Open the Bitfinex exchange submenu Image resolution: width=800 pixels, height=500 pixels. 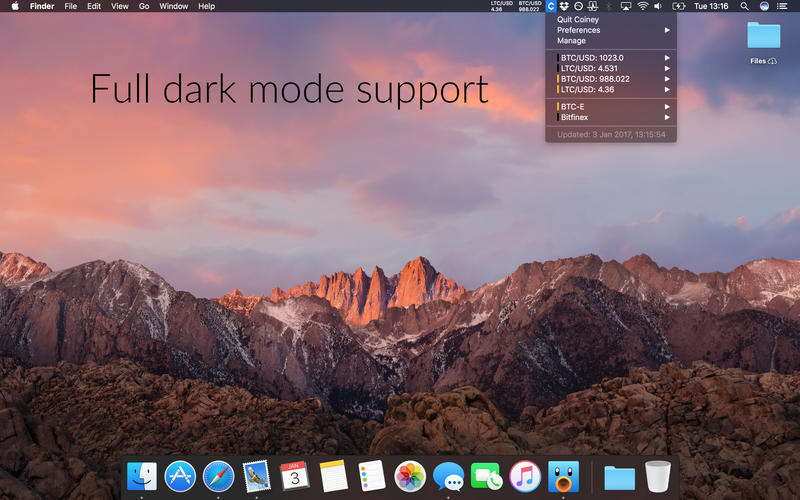tap(611, 117)
